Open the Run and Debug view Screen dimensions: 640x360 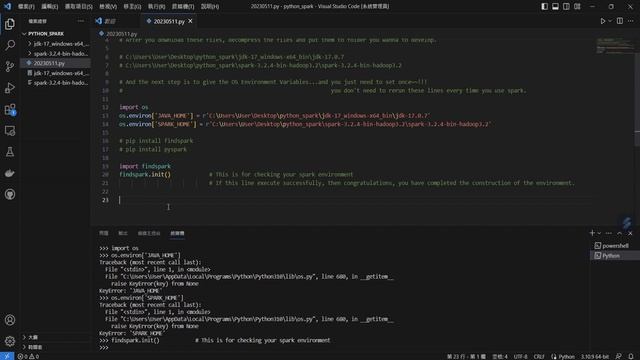[10, 88]
